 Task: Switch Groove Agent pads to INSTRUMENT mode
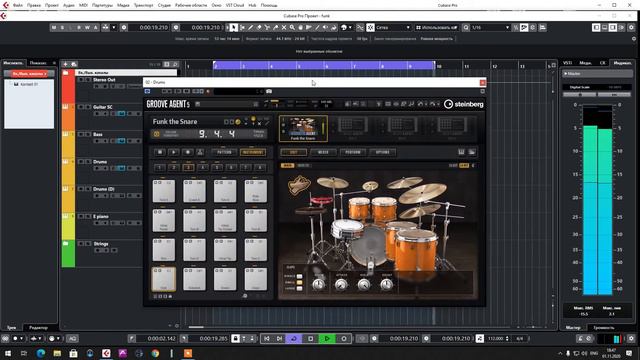pos(253,152)
